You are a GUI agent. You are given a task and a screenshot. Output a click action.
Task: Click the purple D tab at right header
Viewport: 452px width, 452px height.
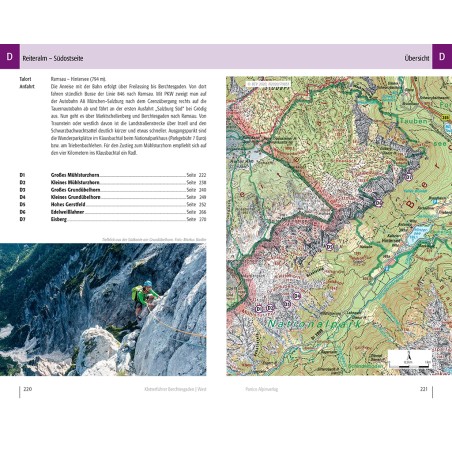tap(442, 56)
